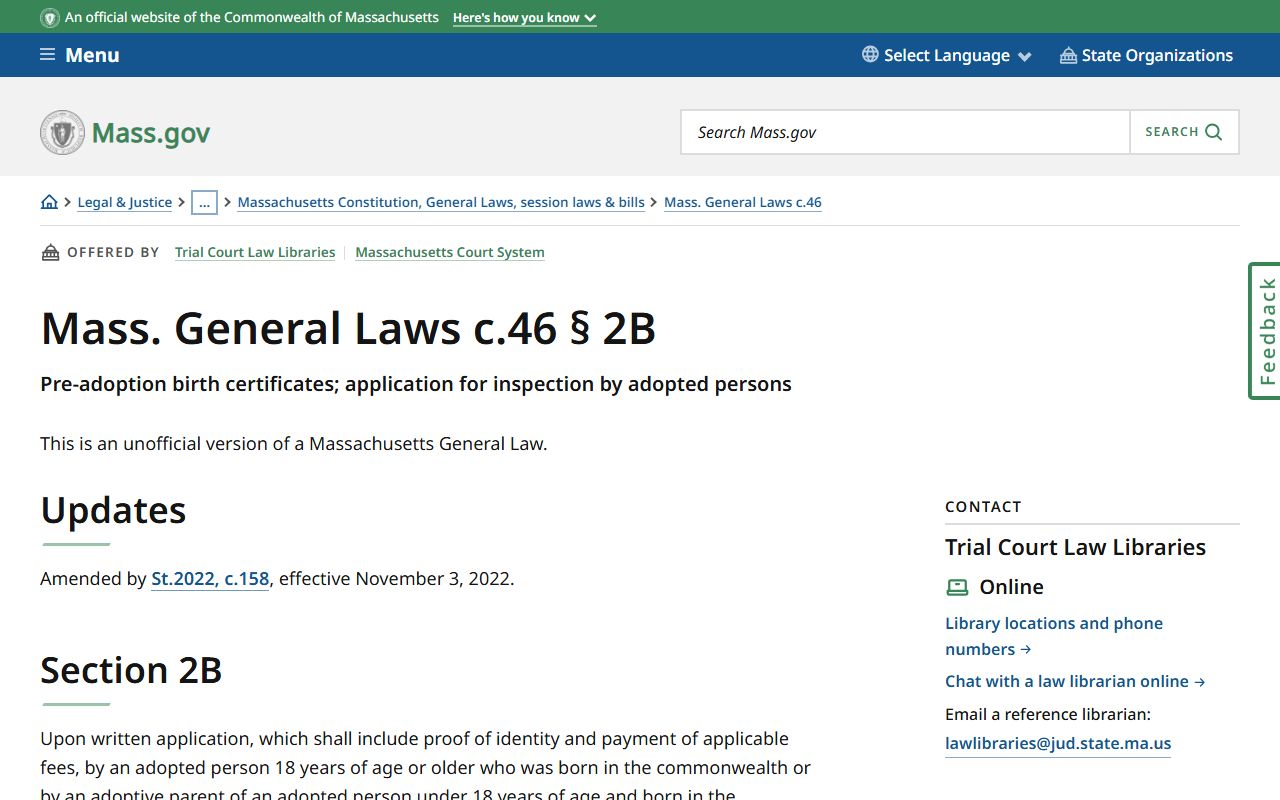Image resolution: width=1280 pixels, height=800 pixels.
Task: Click the Pre-adoption birth certificates subtitle
Action: click(x=416, y=384)
